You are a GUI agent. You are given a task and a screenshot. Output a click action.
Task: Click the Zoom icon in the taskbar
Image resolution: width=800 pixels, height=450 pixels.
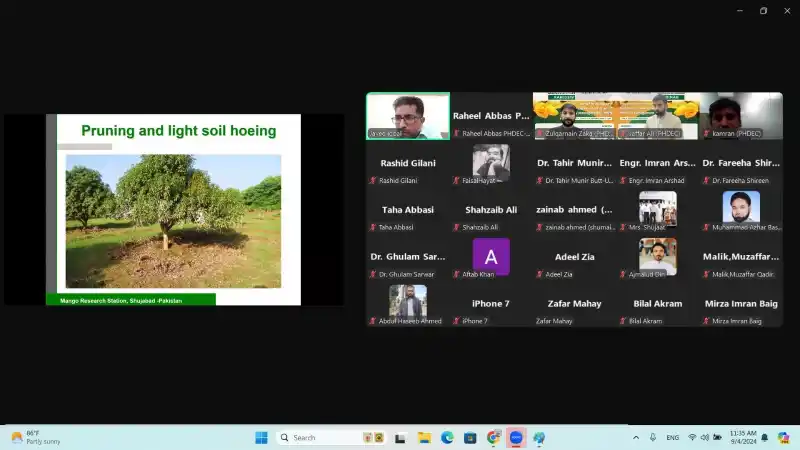click(x=516, y=437)
